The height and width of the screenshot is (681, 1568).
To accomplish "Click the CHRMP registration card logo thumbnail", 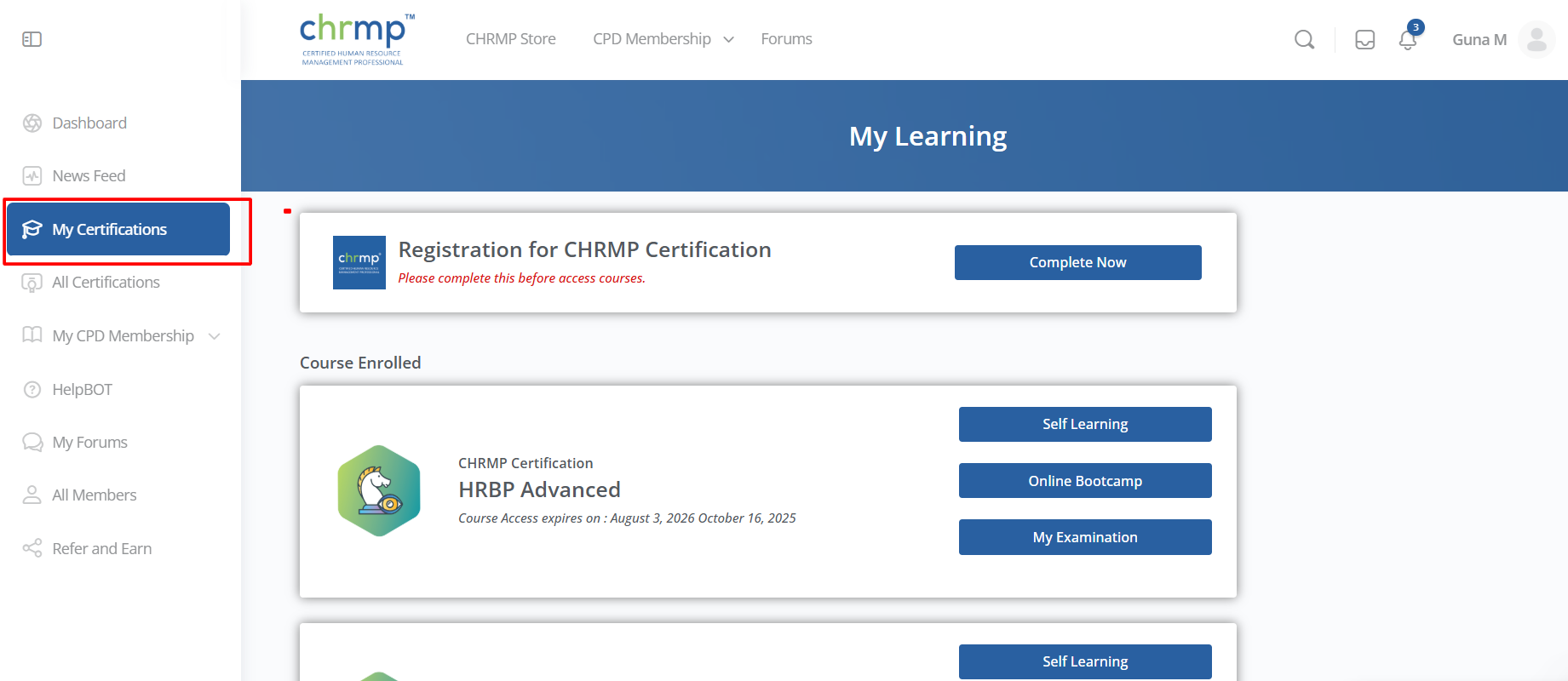I will (x=359, y=262).
